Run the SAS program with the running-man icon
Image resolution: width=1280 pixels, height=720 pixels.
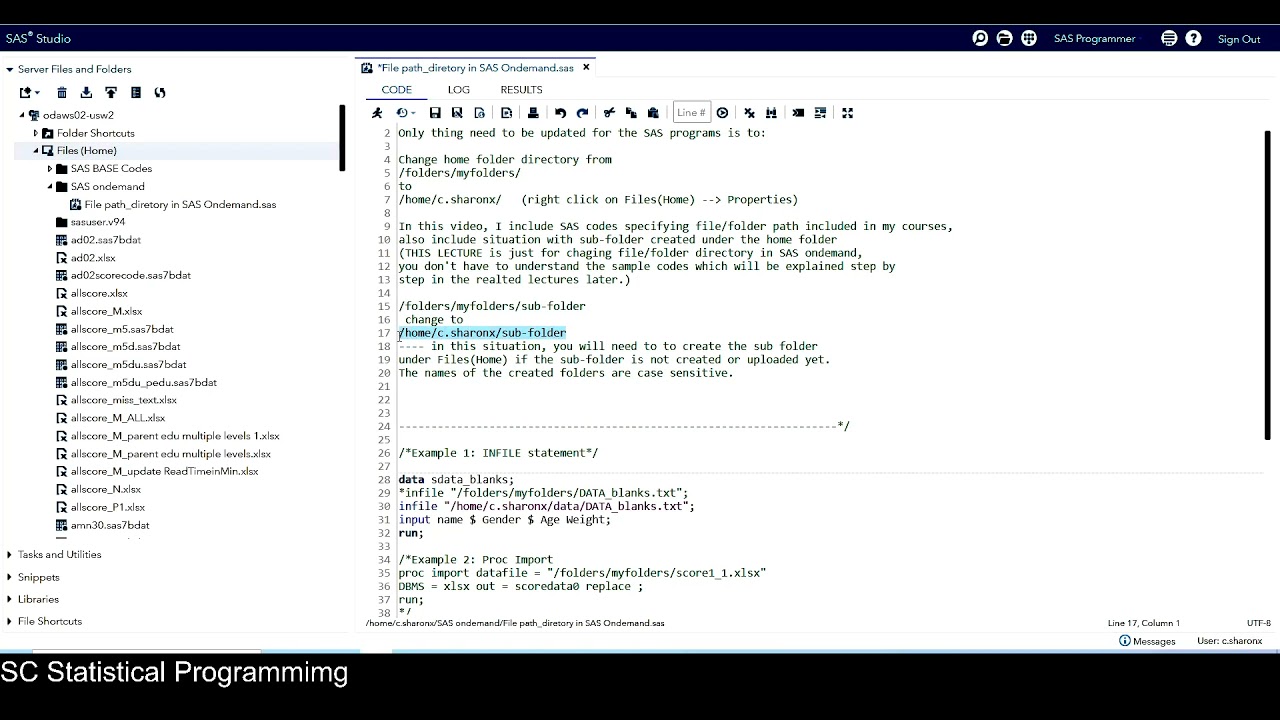click(x=377, y=113)
